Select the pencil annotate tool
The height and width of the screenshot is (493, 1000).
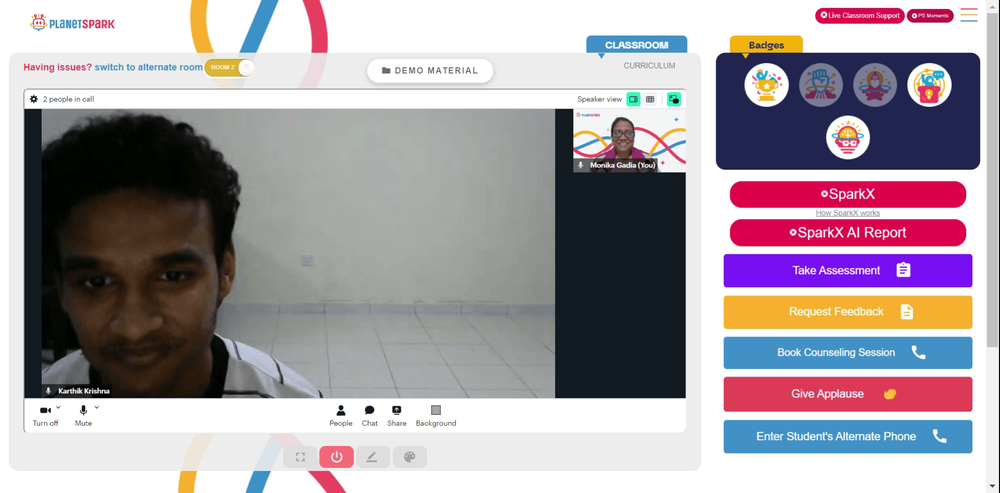(x=372, y=457)
